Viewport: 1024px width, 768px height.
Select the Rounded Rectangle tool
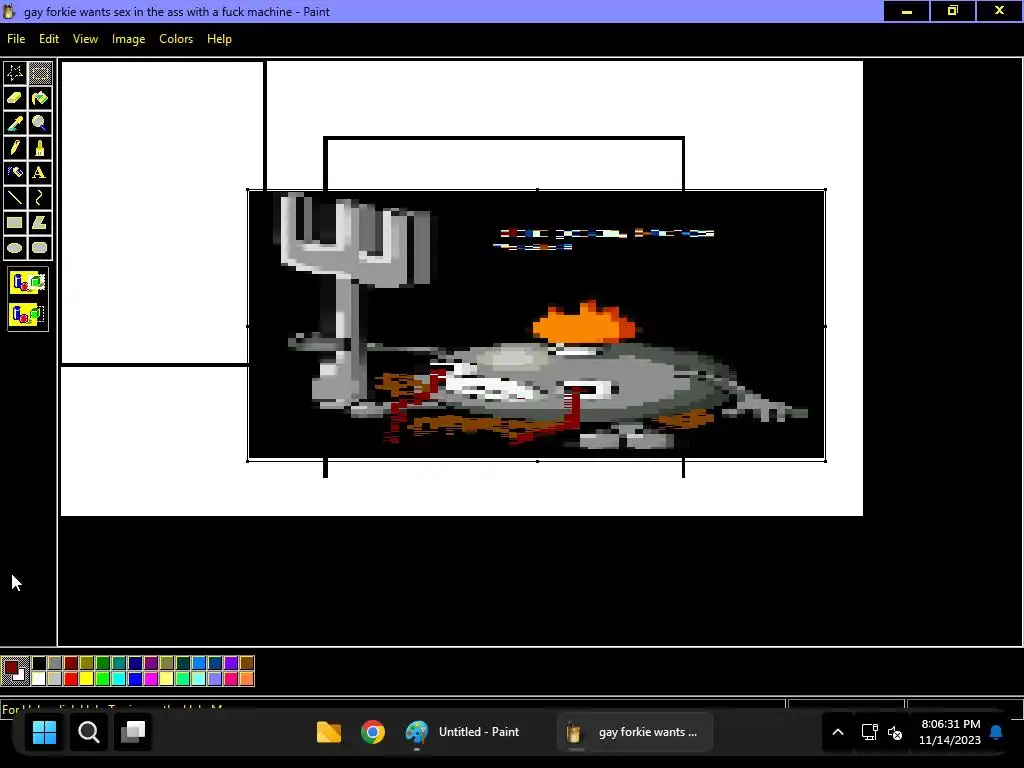(40, 248)
